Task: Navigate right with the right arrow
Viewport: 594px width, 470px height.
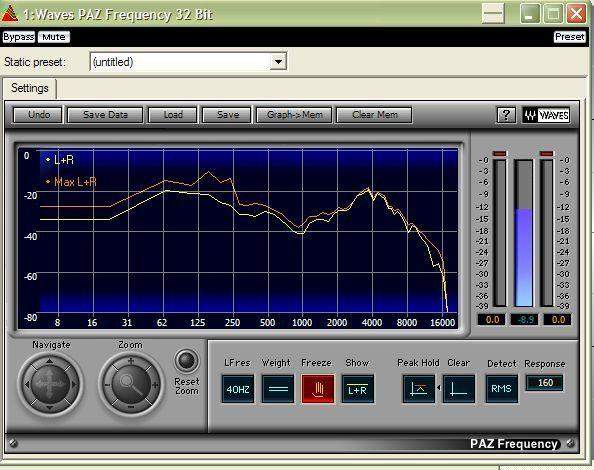Action: pyautogui.click(x=73, y=385)
